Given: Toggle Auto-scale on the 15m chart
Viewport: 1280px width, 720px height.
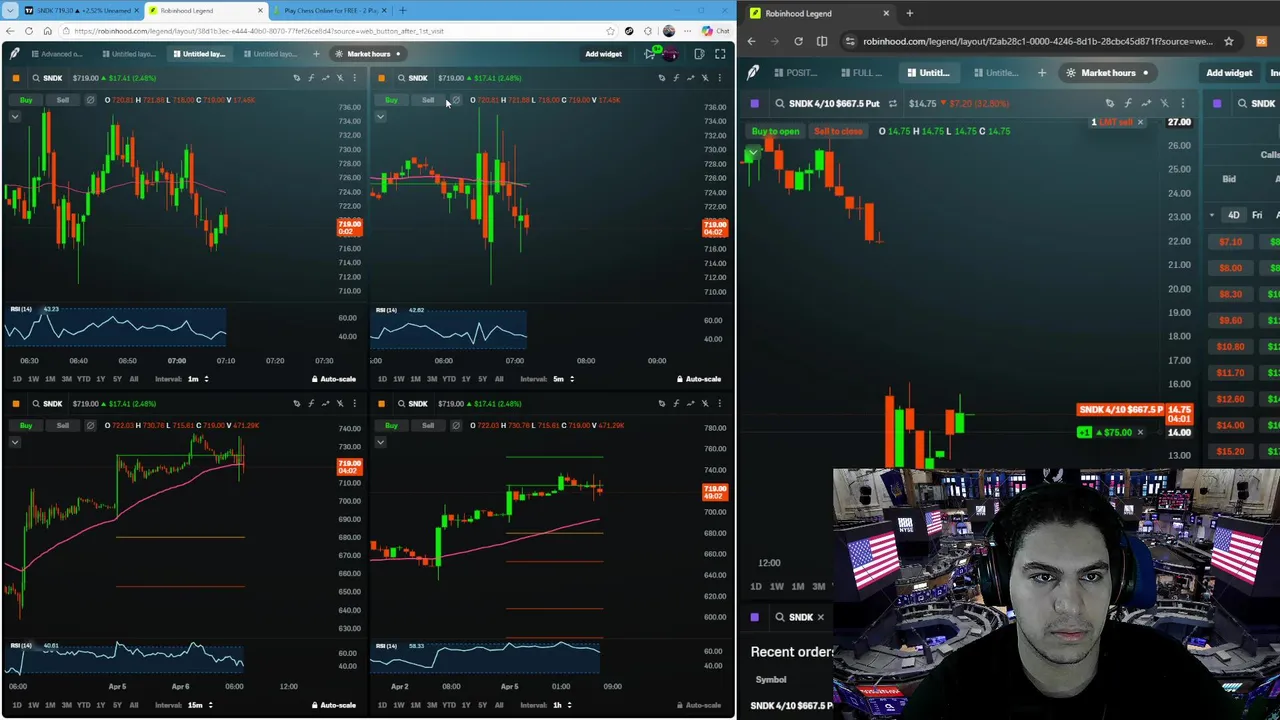Looking at the screenshot, I should pyautogui.click(x=333, y=705).
